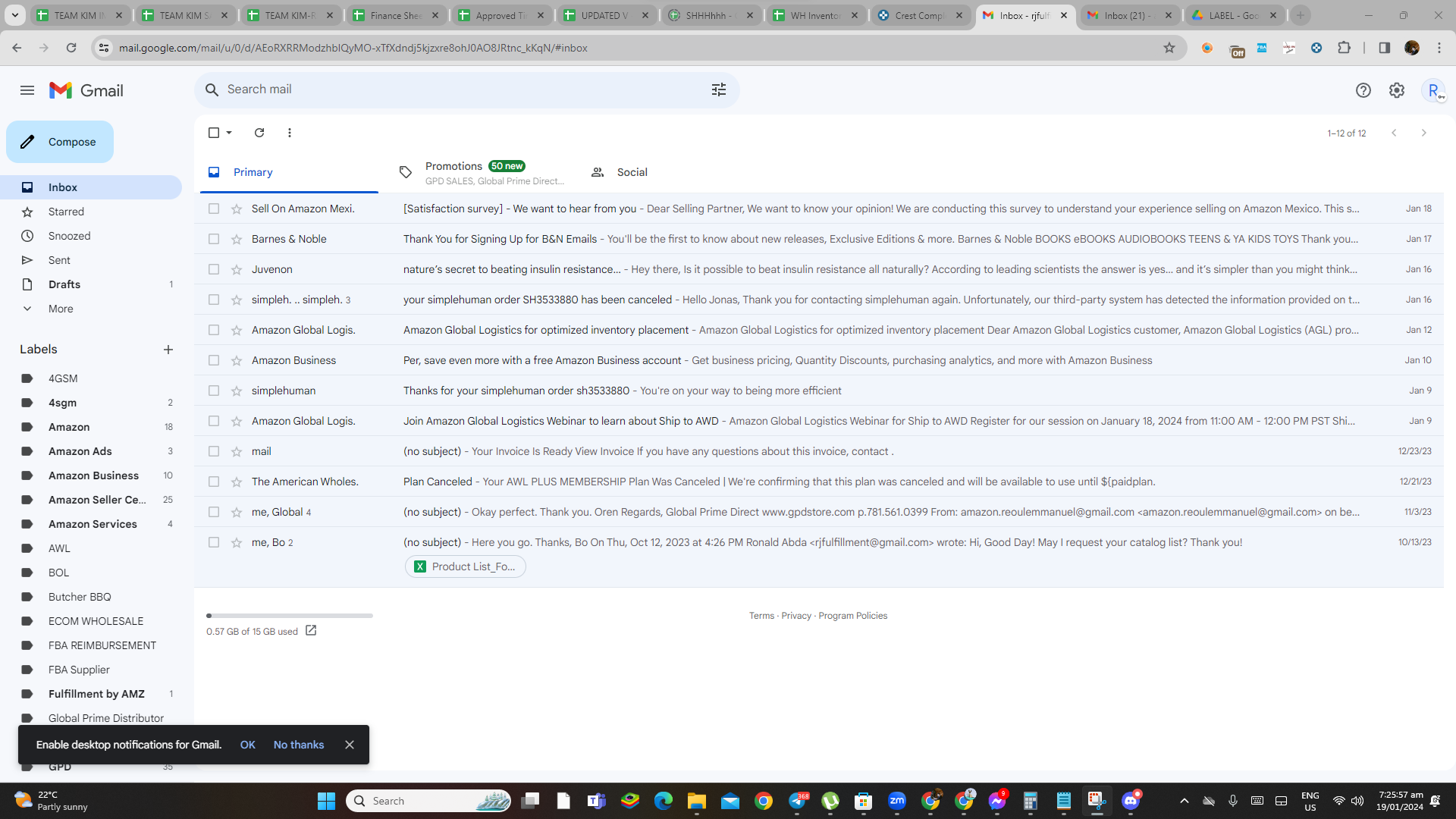Screen dimensions: 1456x819
Task: Select the mail invoice email checkbox
Action: [x=214, y=451]
